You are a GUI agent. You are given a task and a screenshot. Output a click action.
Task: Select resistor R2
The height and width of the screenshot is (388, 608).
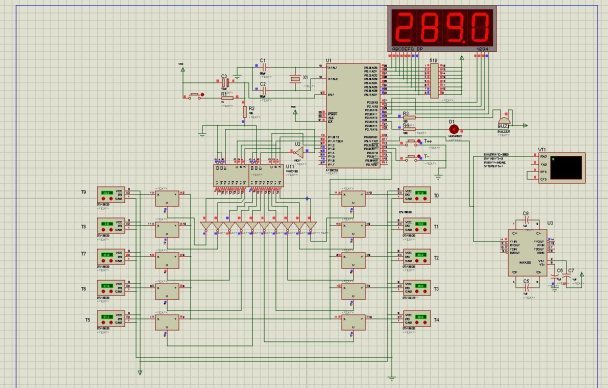245,112
